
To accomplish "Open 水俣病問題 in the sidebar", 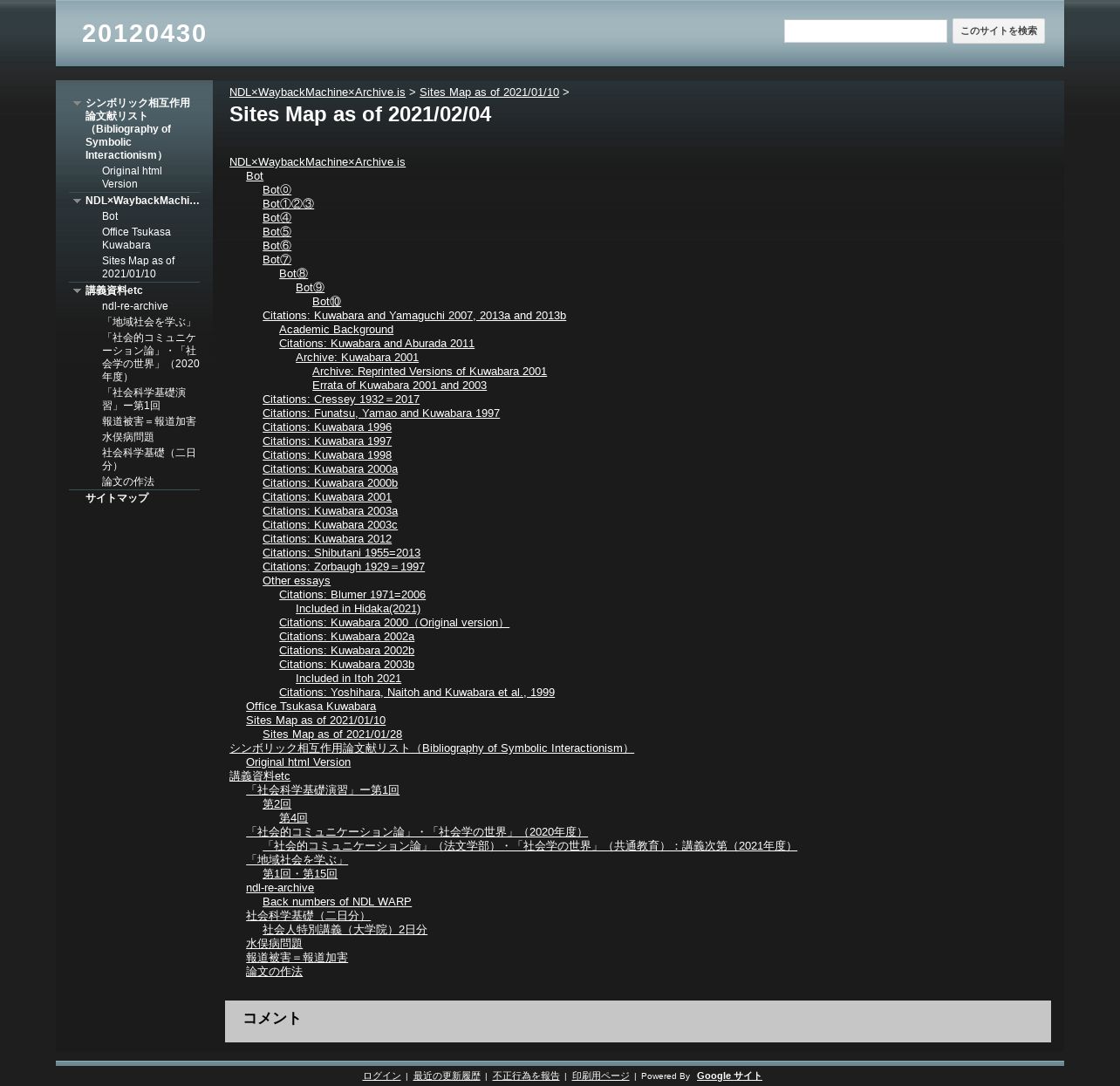I will pyautogui.click(x=127, y=437).
